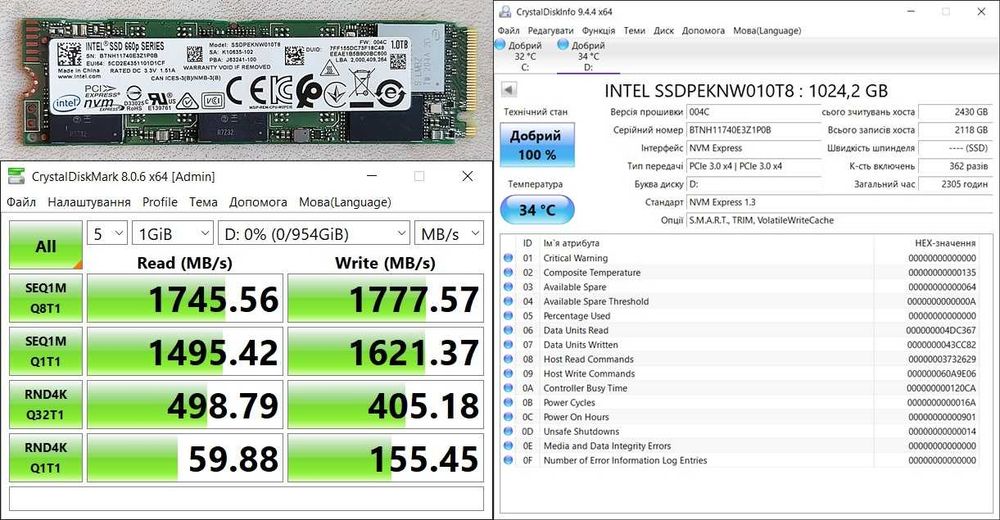The height and width of the screenshot is (520, 1000).
Task: Click the serial number field BTNH11740E3Z1P0B
Action: pos(753,130)
